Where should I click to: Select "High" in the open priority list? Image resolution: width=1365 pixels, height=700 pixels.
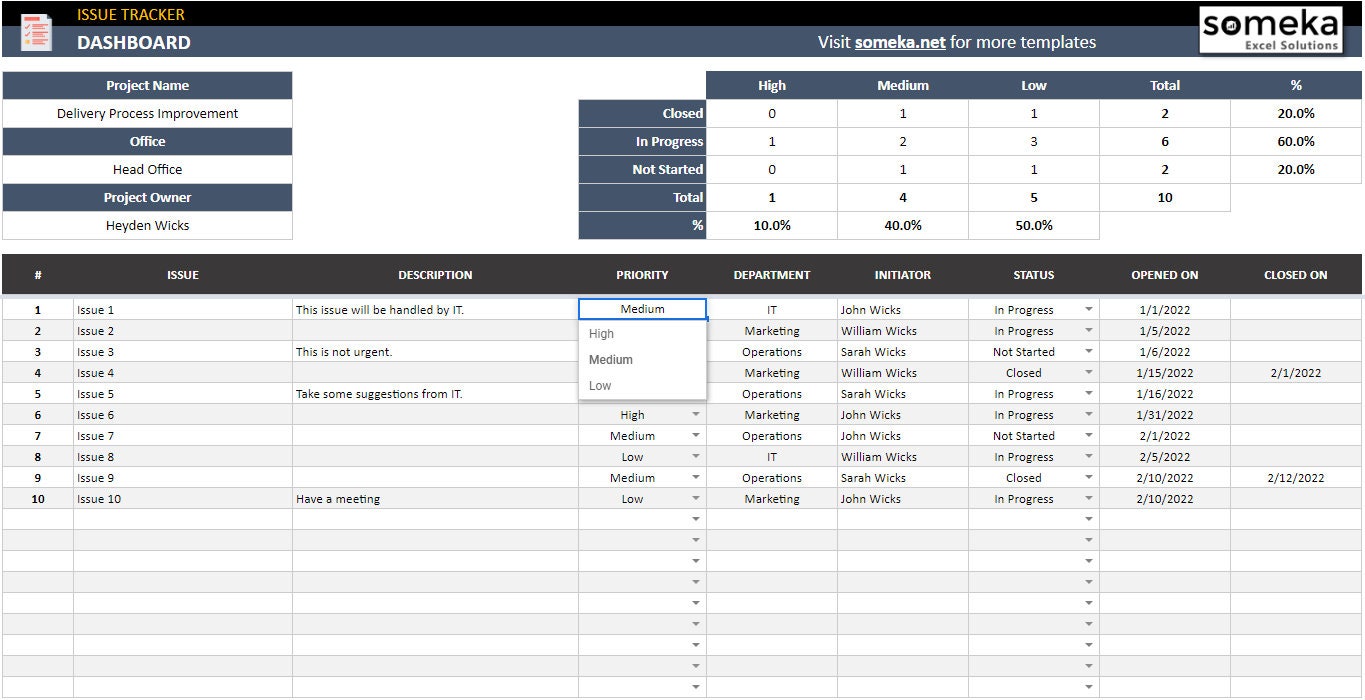pos(601,333)
